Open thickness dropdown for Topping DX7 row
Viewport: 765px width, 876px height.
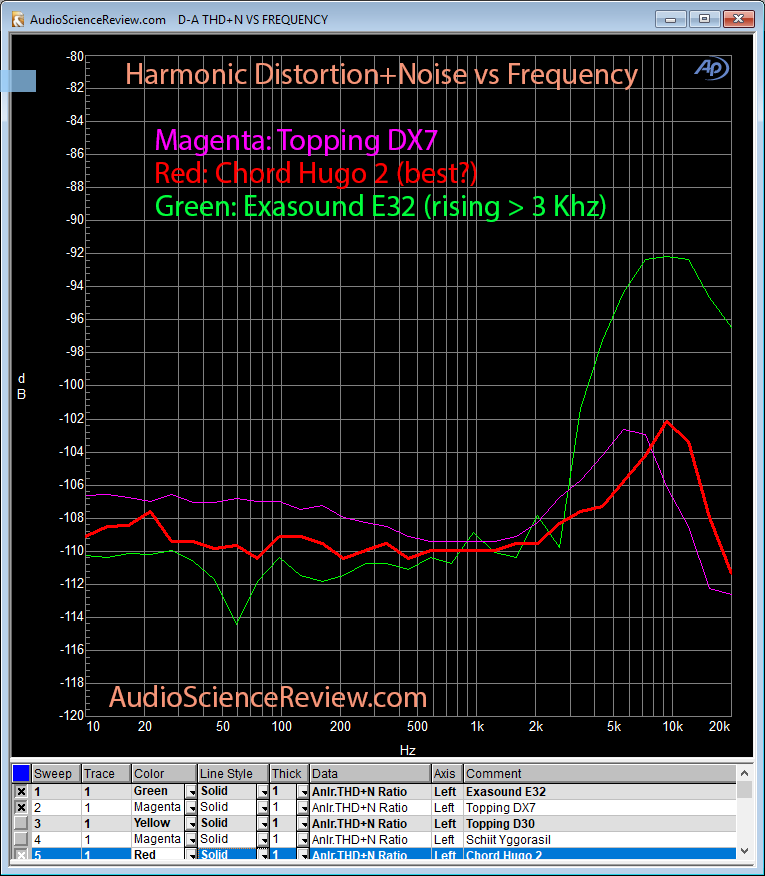point(303,807)
